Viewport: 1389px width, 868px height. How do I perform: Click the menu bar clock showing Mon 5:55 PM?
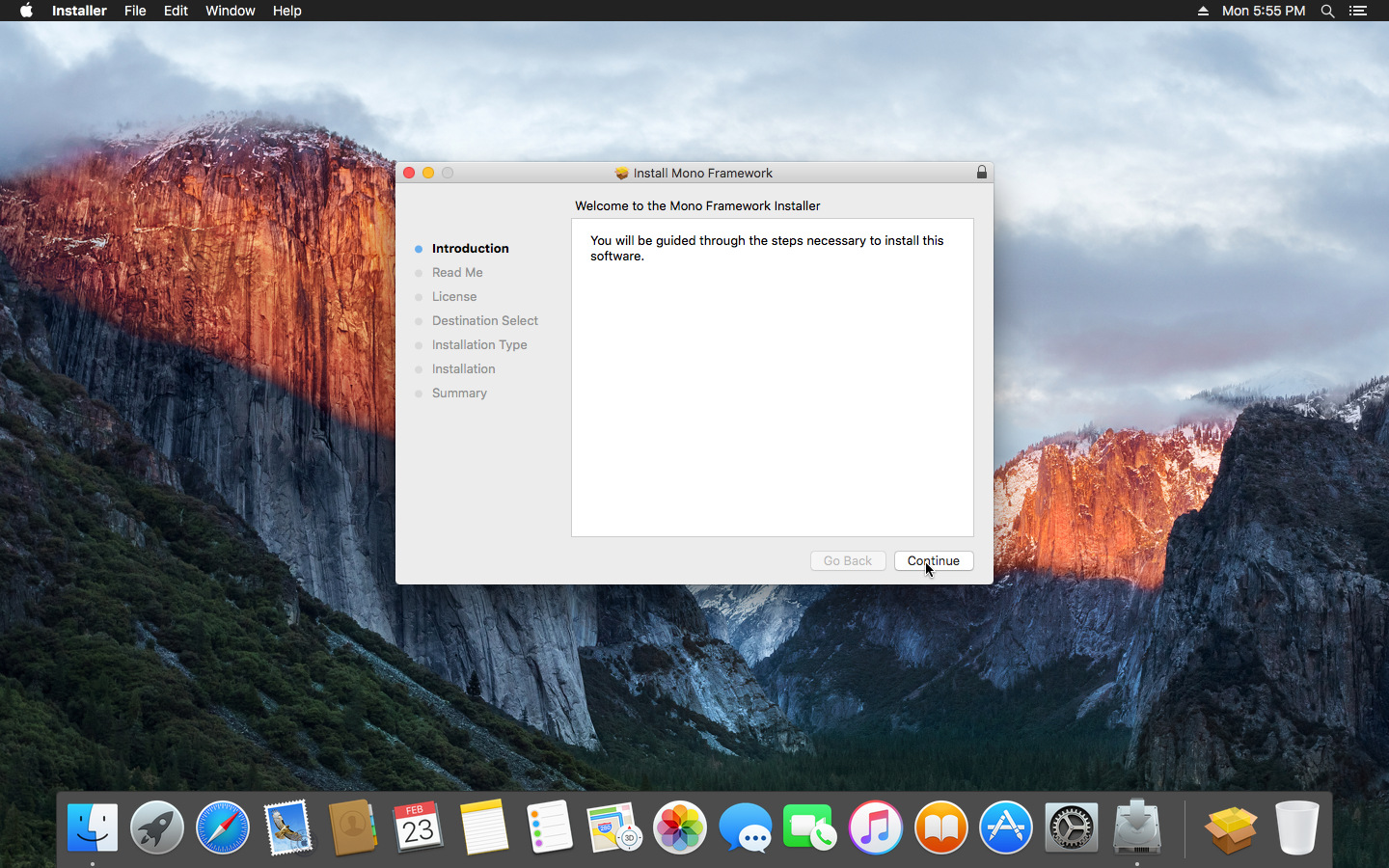tap(1263, 11)
